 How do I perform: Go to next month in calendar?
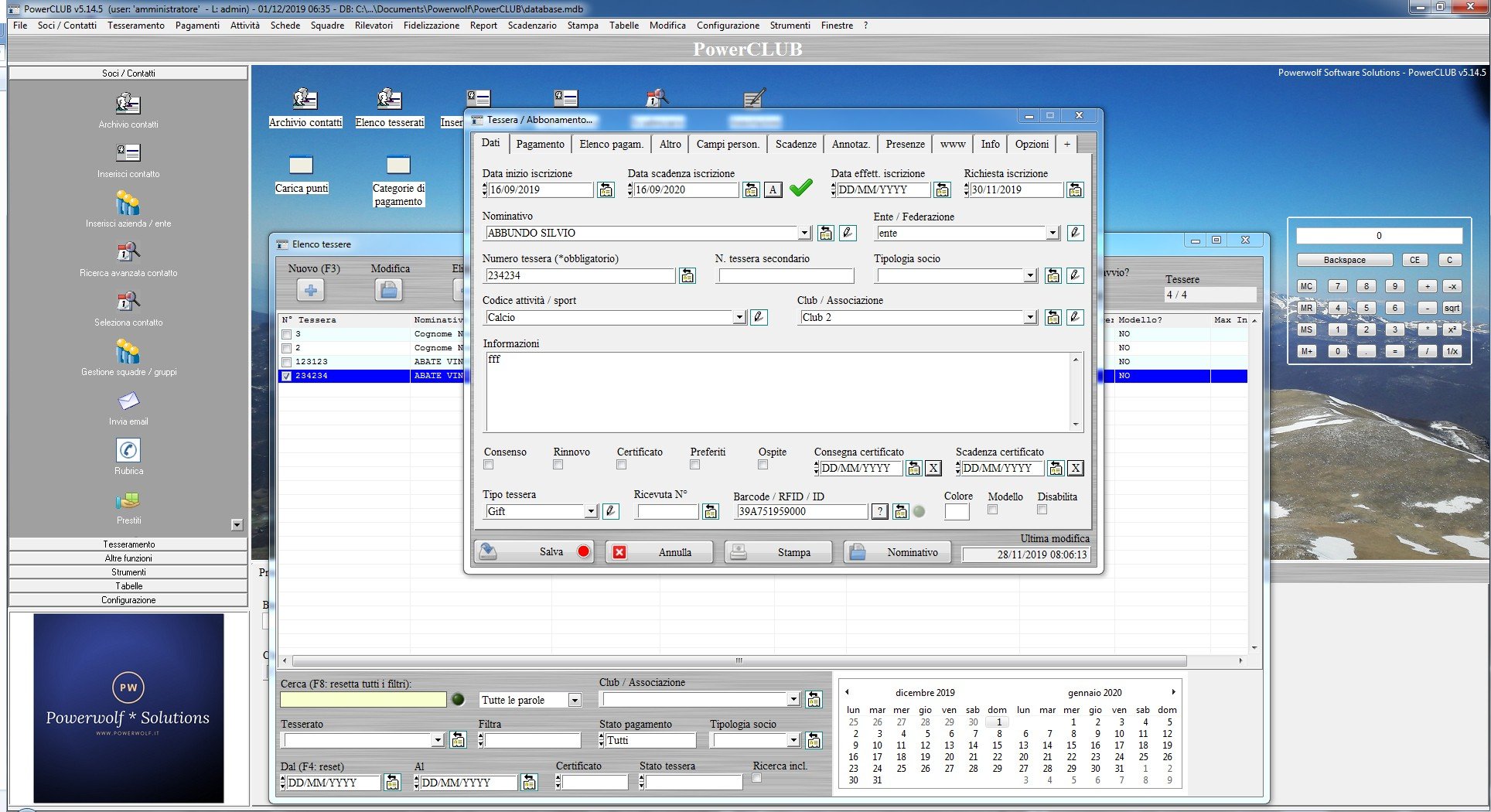click(1173, 692)
